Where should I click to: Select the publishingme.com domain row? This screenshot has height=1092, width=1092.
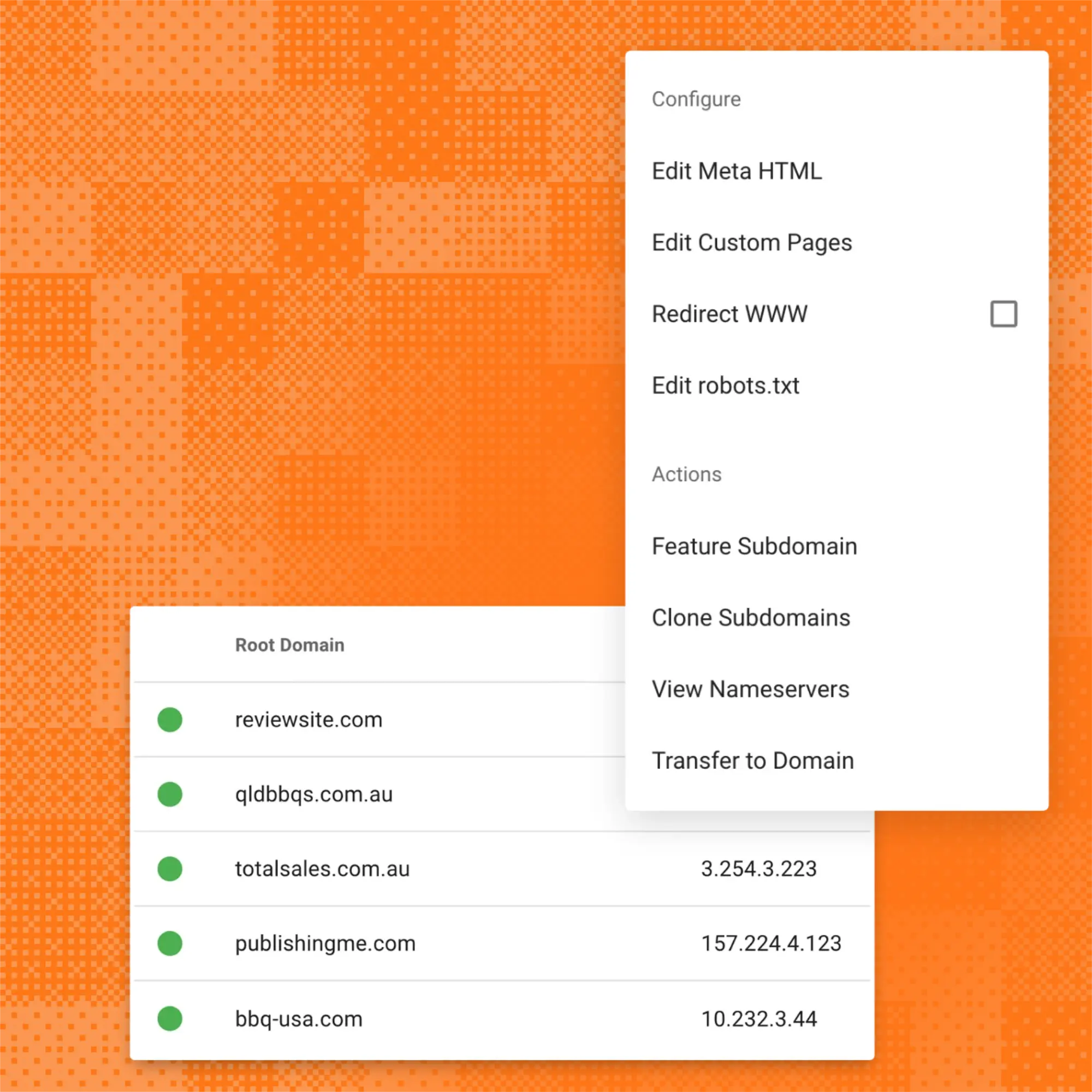502,943
